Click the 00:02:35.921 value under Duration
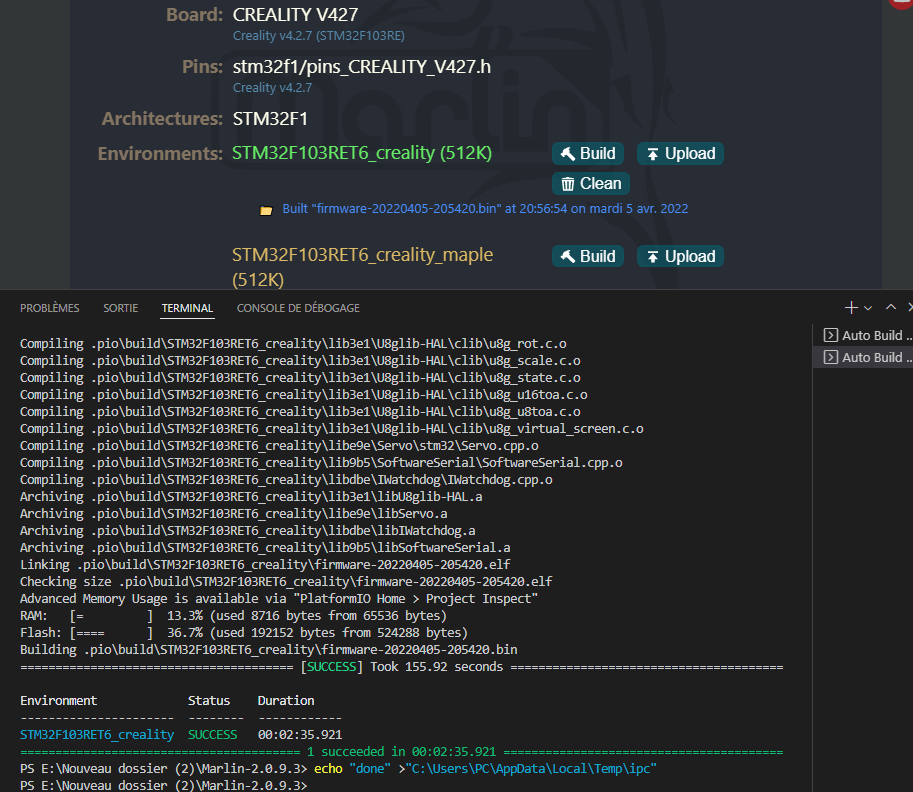Viewport: 913px width, 792px height. pos(300,734)
